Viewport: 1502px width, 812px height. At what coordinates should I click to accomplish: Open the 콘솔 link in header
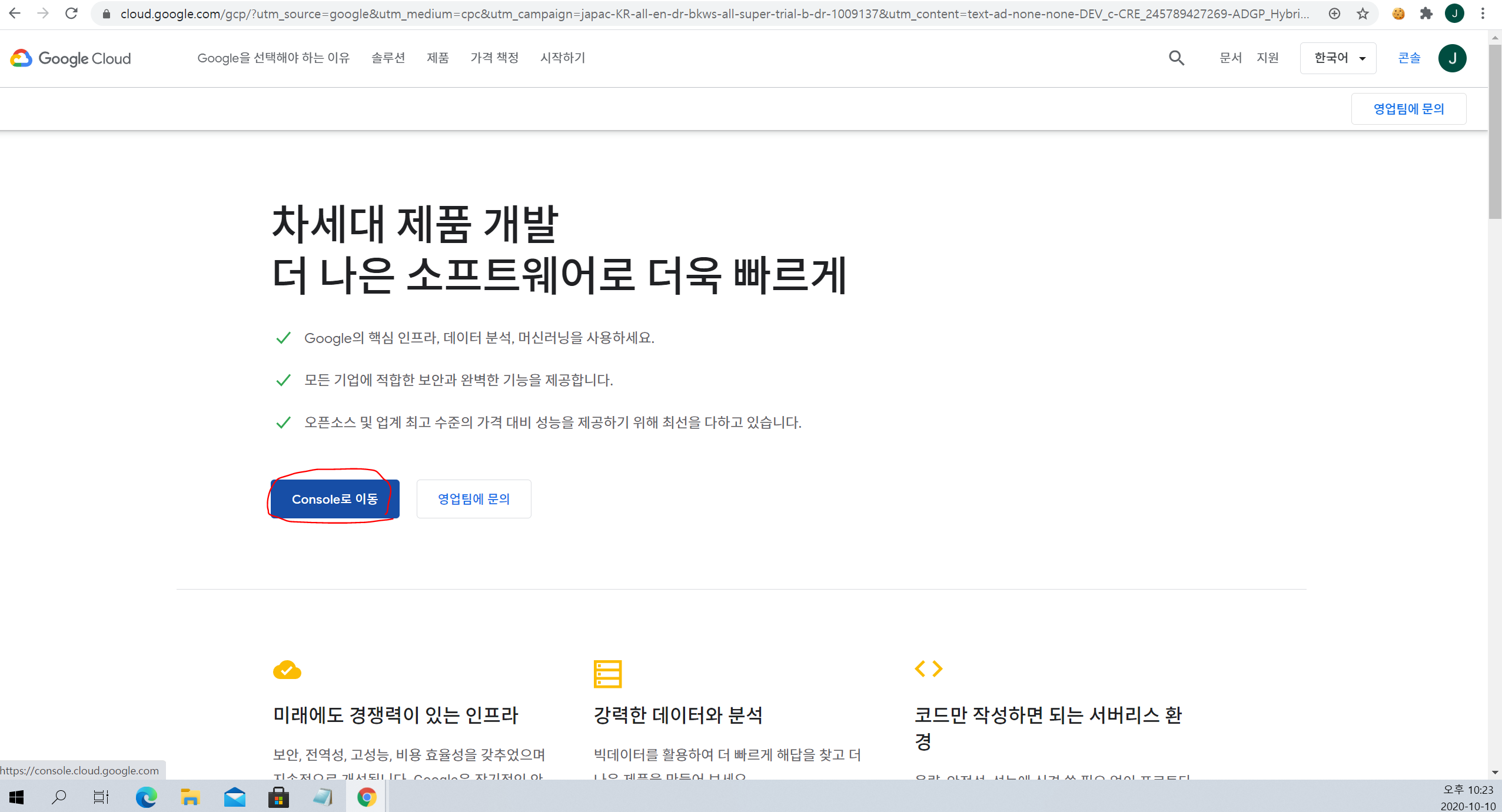pos(1409,58)
